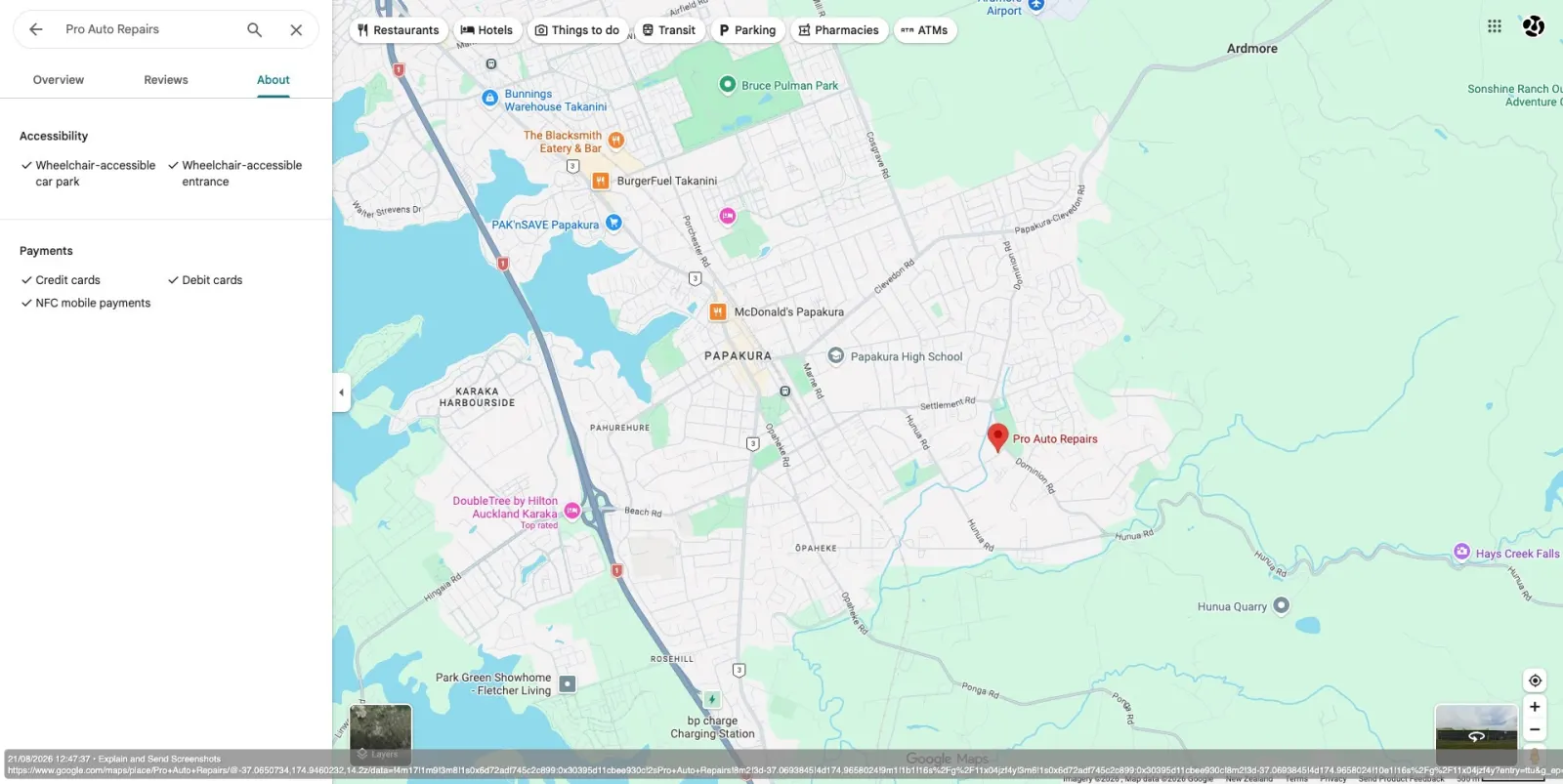Click the NFC mobile payments item
This screenshot has width=1563, height=784.
(x=86, y=304)
